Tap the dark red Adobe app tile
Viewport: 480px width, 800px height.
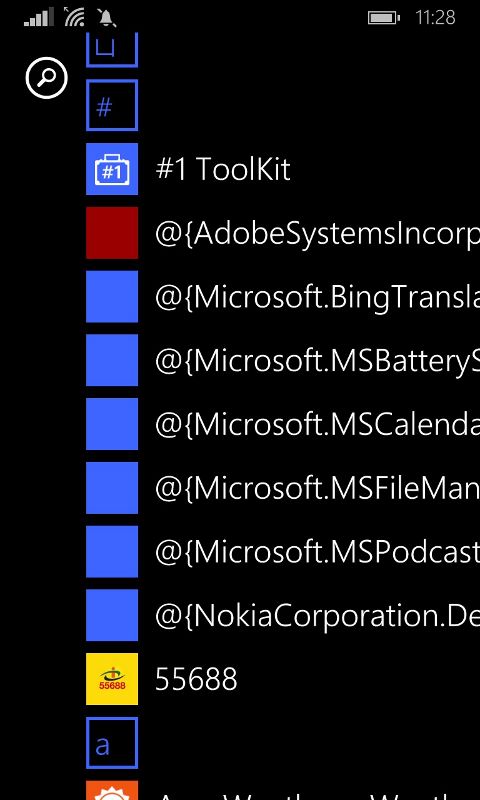112,233
